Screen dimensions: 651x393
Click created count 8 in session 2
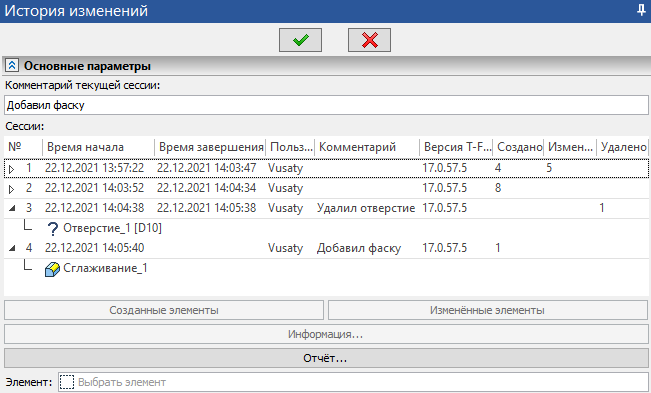click(498, 188)
